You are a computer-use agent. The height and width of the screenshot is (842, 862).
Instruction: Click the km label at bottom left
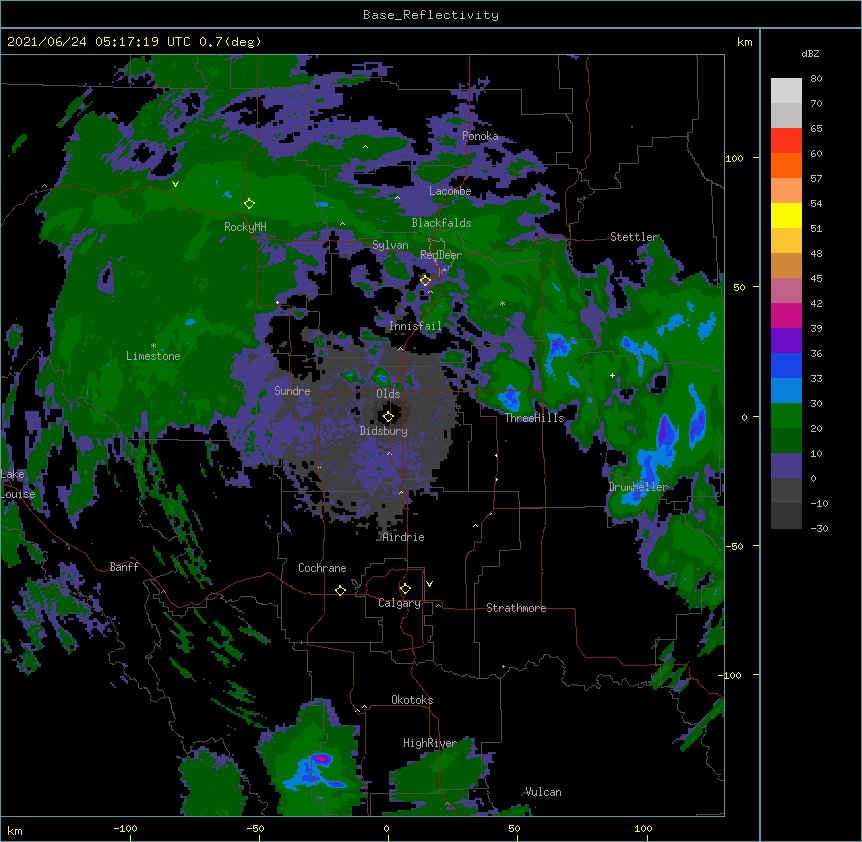point(15,830)
